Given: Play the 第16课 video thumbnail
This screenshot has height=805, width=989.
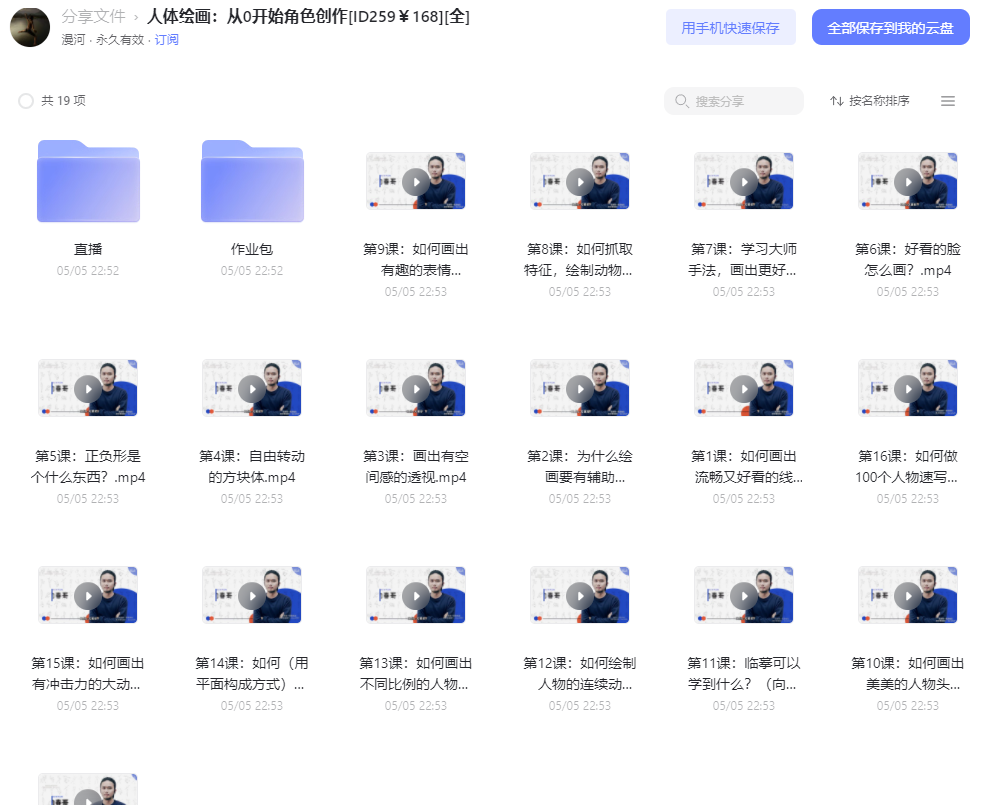Looking at the screenshot, I should click(908, 388).
